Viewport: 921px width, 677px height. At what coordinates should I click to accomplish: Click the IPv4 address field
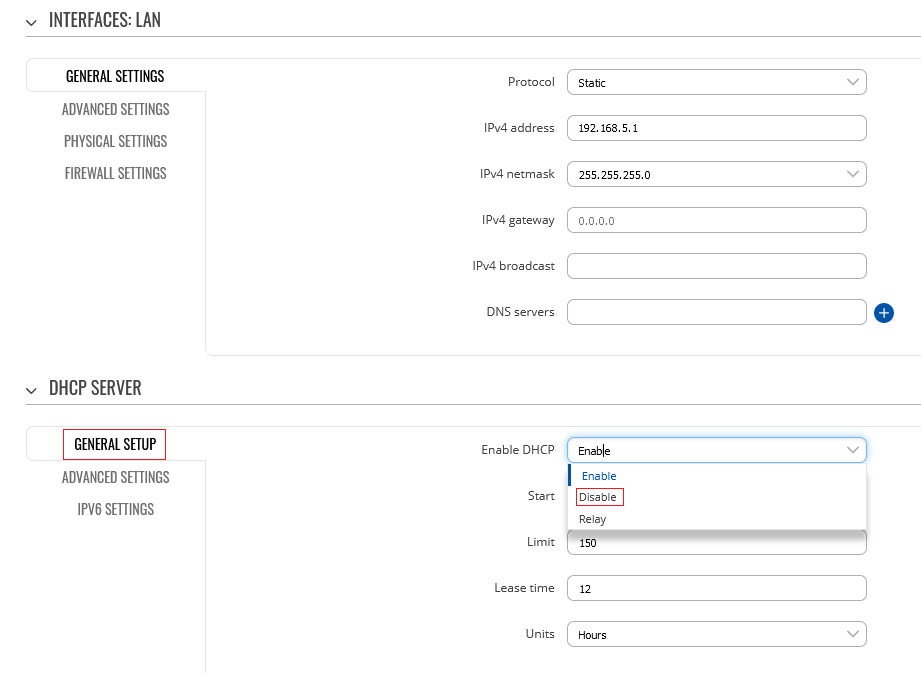pos(716,128)
